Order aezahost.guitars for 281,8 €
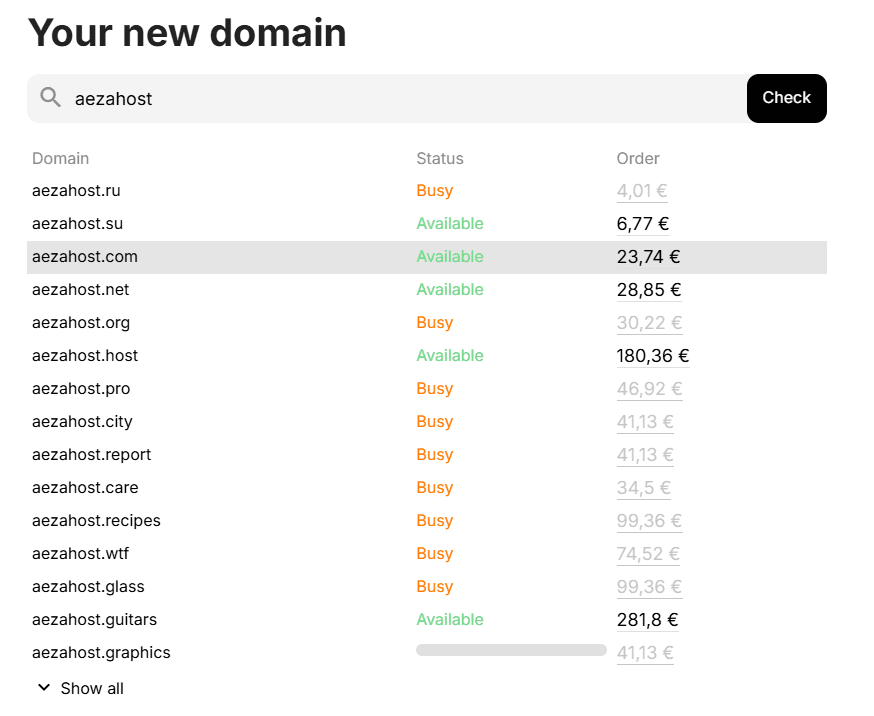This screenshot has height=716, width=874. (x=647, y=620)
